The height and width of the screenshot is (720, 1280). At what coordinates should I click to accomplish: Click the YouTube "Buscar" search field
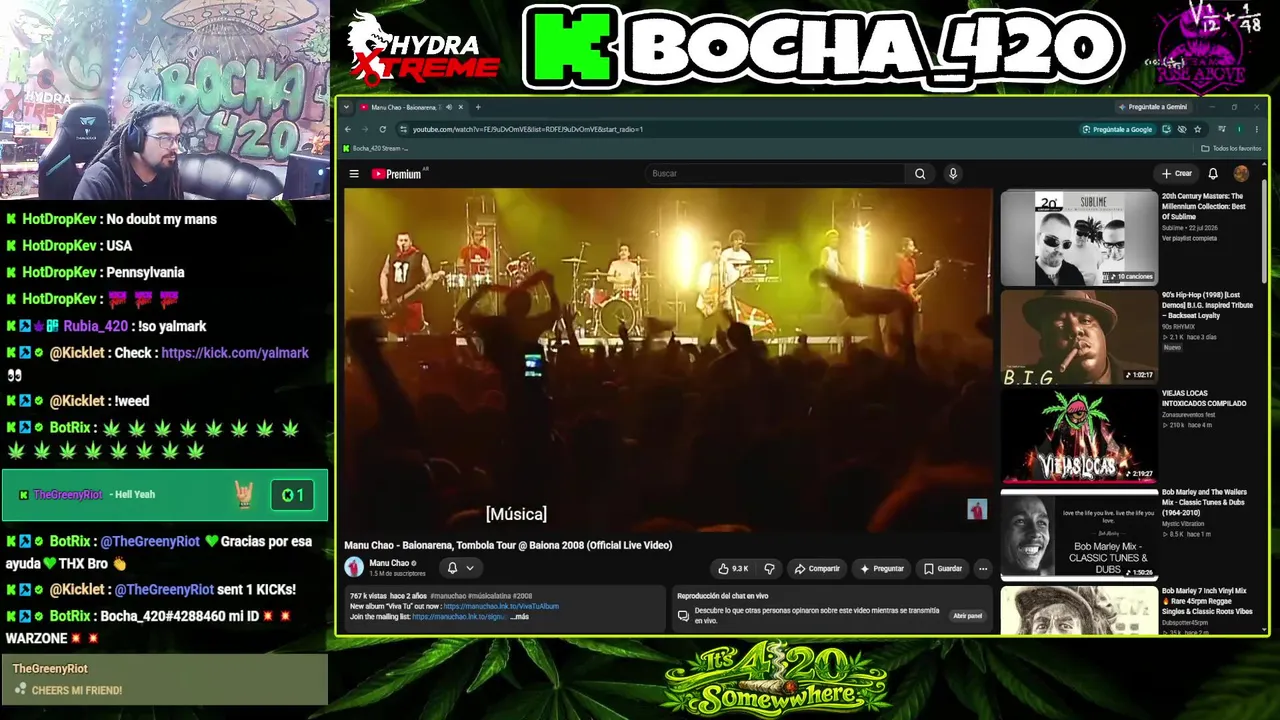[x=776, y=174]
